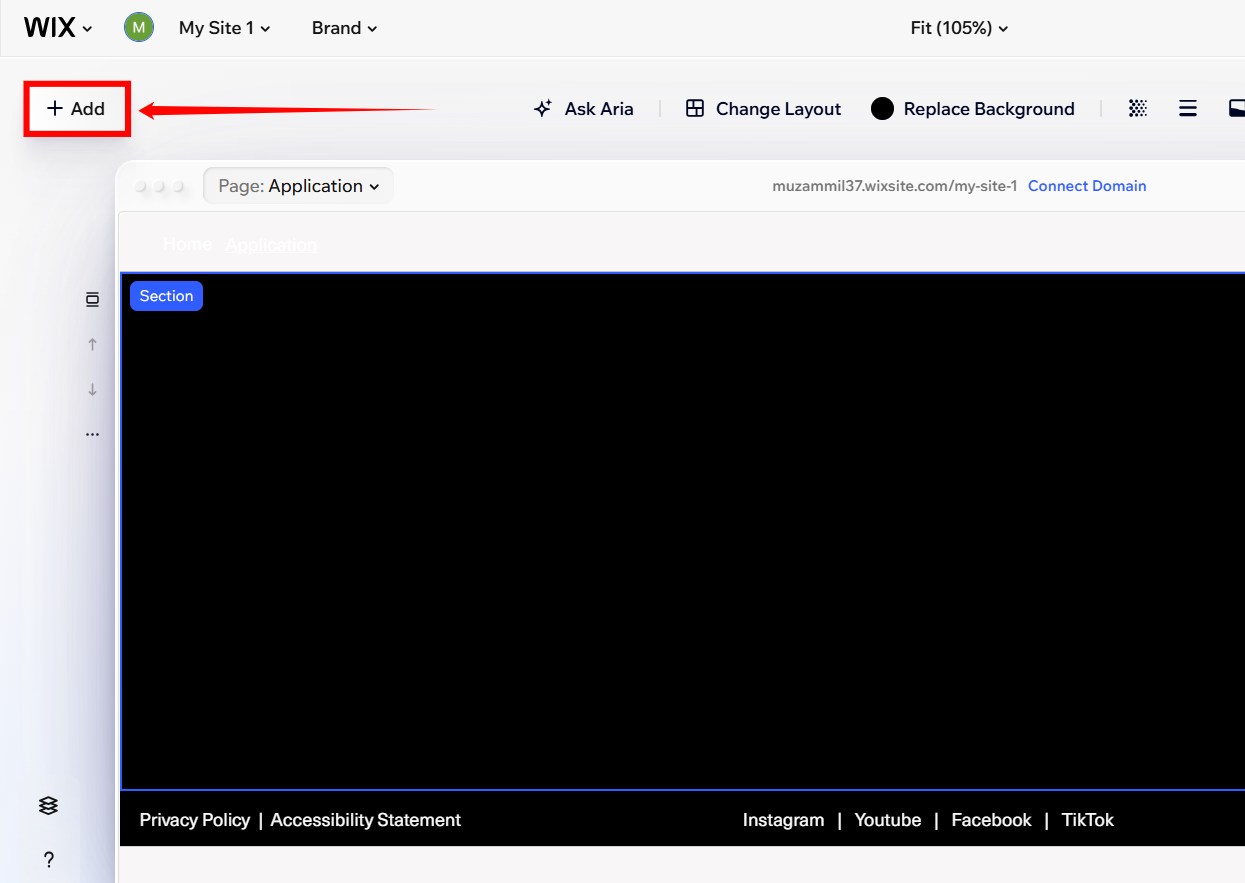Choose Change Layout option
1245x883 pixels.
pyautogui.click(x=763, y=109)
